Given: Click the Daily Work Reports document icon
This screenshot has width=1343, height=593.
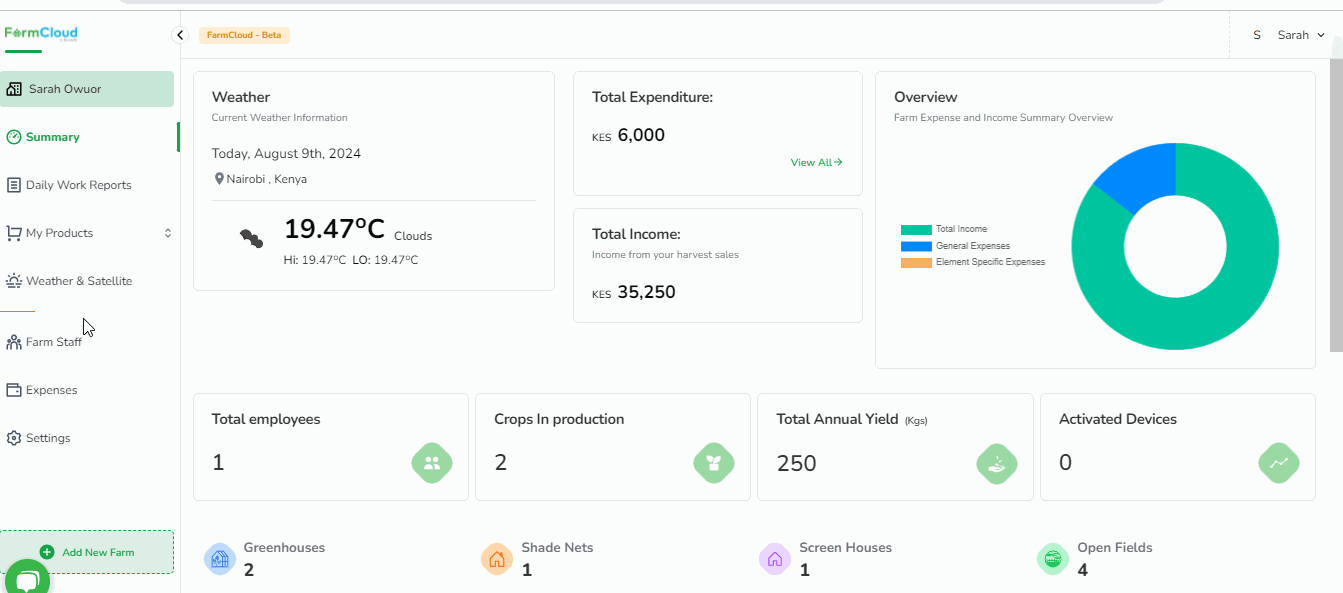Looking at the screenshot, I should point(14,185).
